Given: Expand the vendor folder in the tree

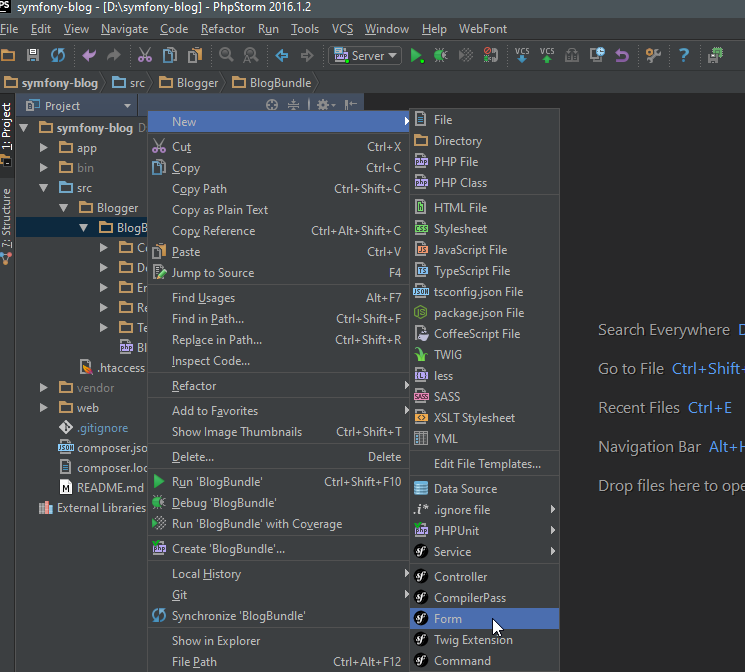Looking at the screenshot, I should pos(43,387).
